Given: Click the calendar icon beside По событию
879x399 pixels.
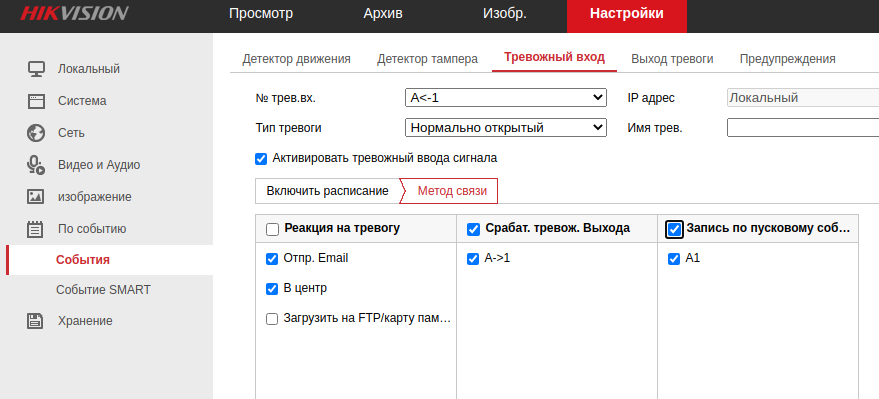Looking at the screenshot, I should point(36,229).
